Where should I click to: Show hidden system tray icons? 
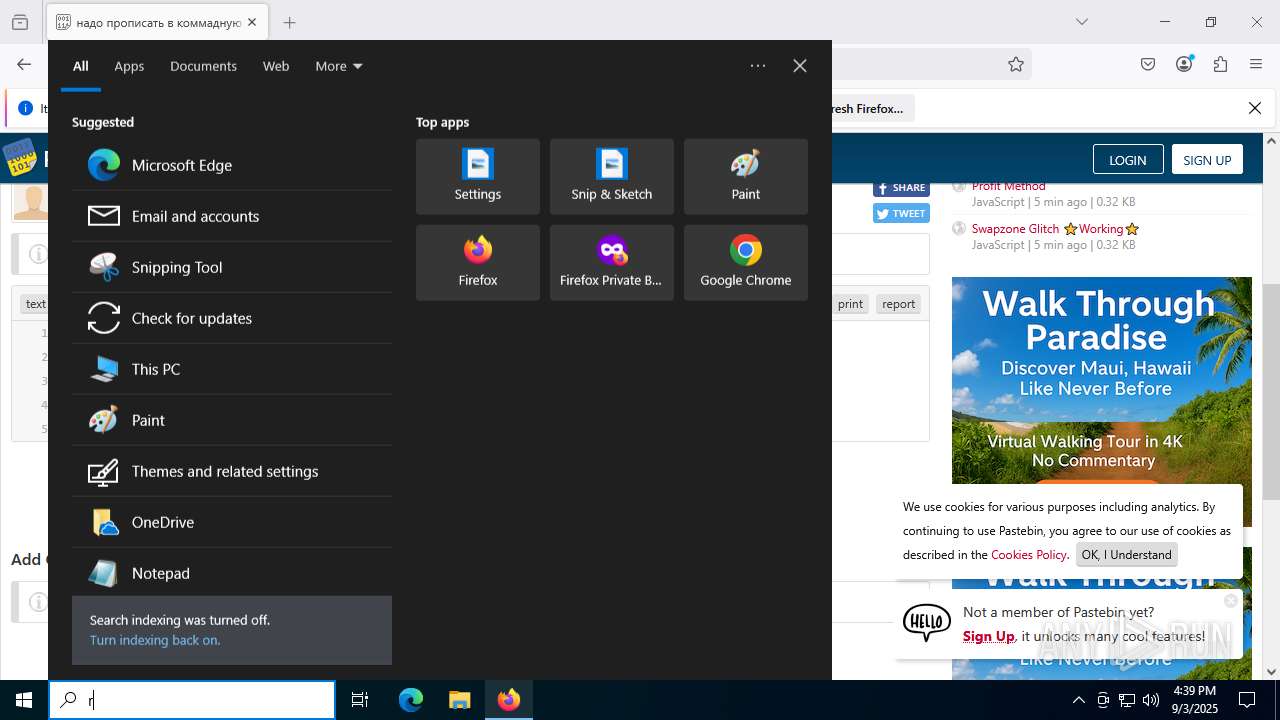pyautogui.click(x=1079, y=700)
